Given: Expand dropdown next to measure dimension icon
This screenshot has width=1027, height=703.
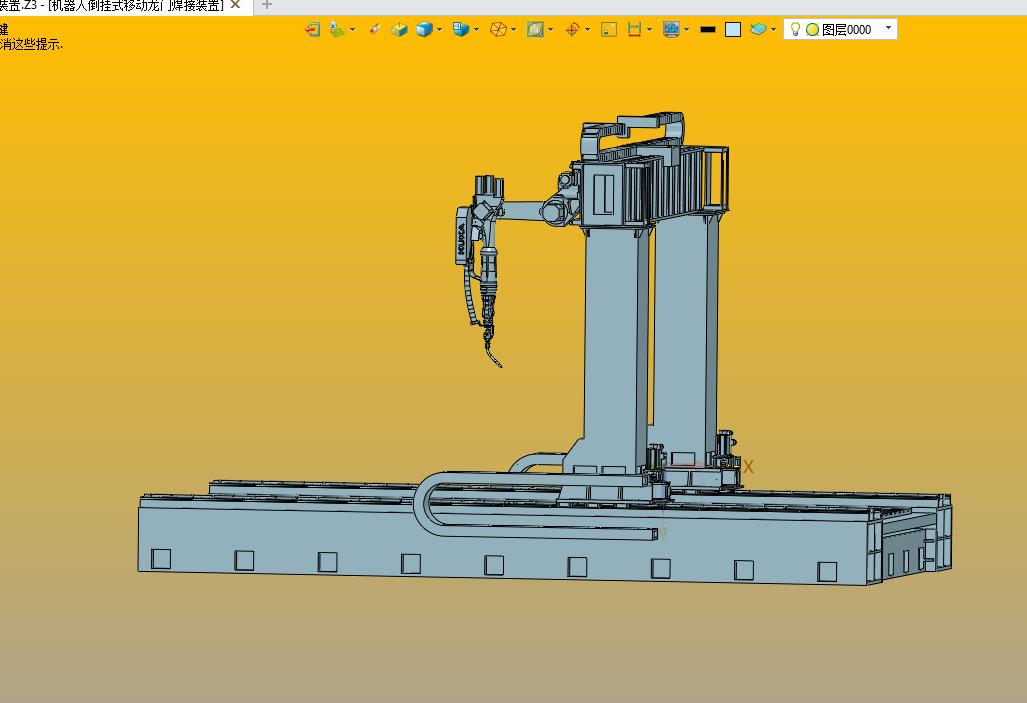Looking at the screenshot, I should [649, 29].
